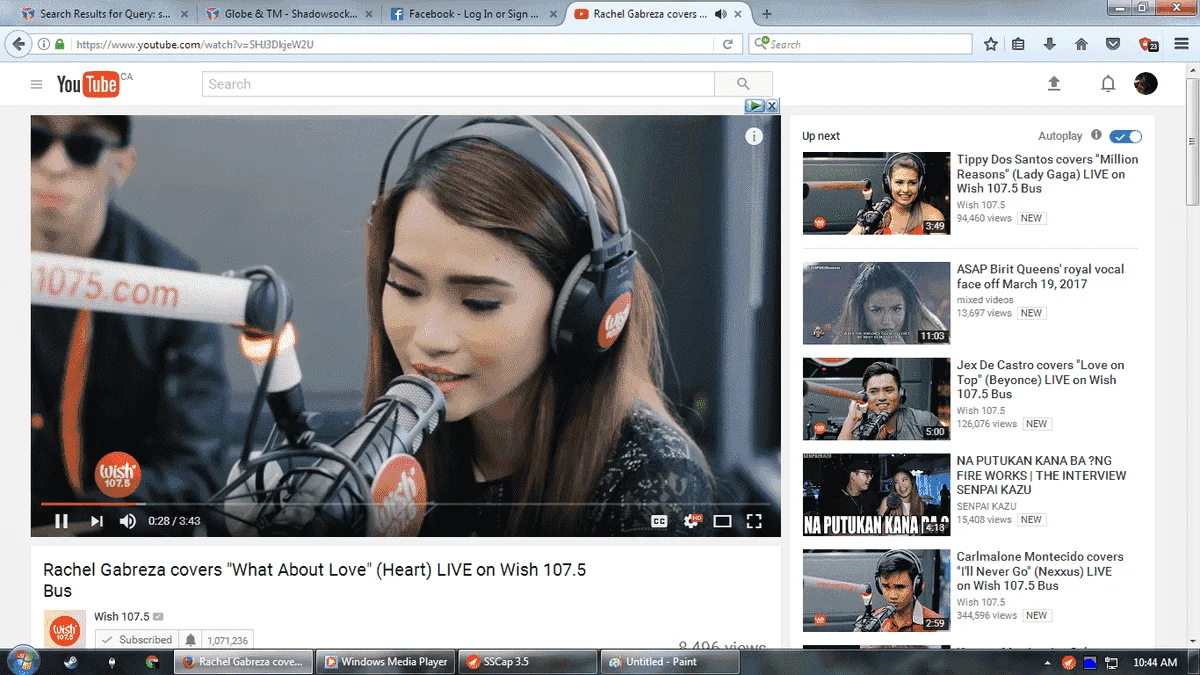Click the green padlock security icon
1200x675 pixels.
59,44
